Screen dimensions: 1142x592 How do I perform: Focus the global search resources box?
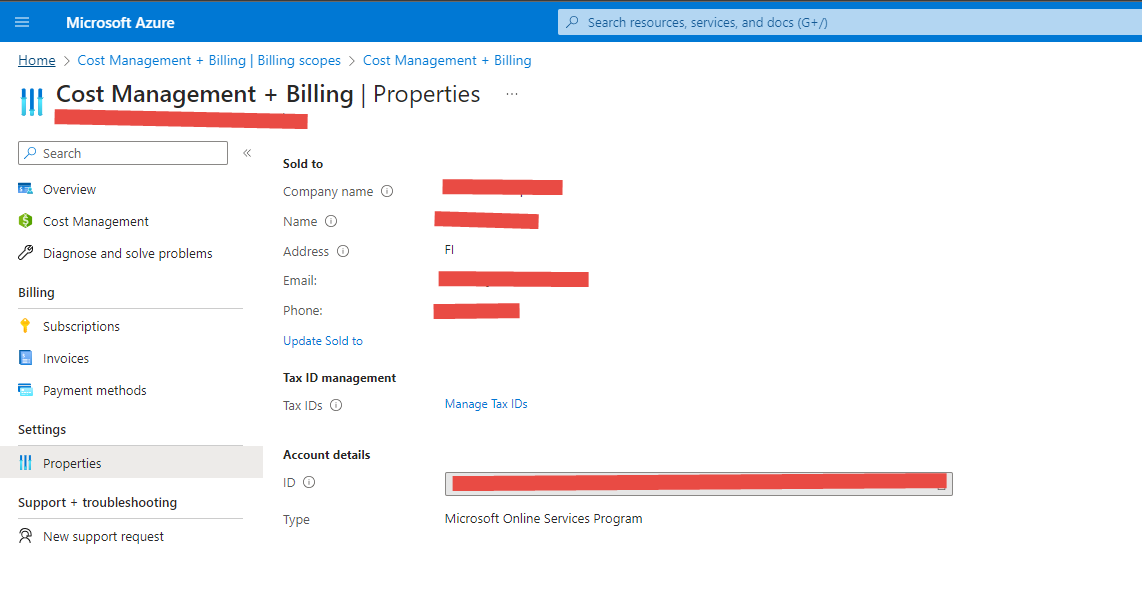coord(849,23)
